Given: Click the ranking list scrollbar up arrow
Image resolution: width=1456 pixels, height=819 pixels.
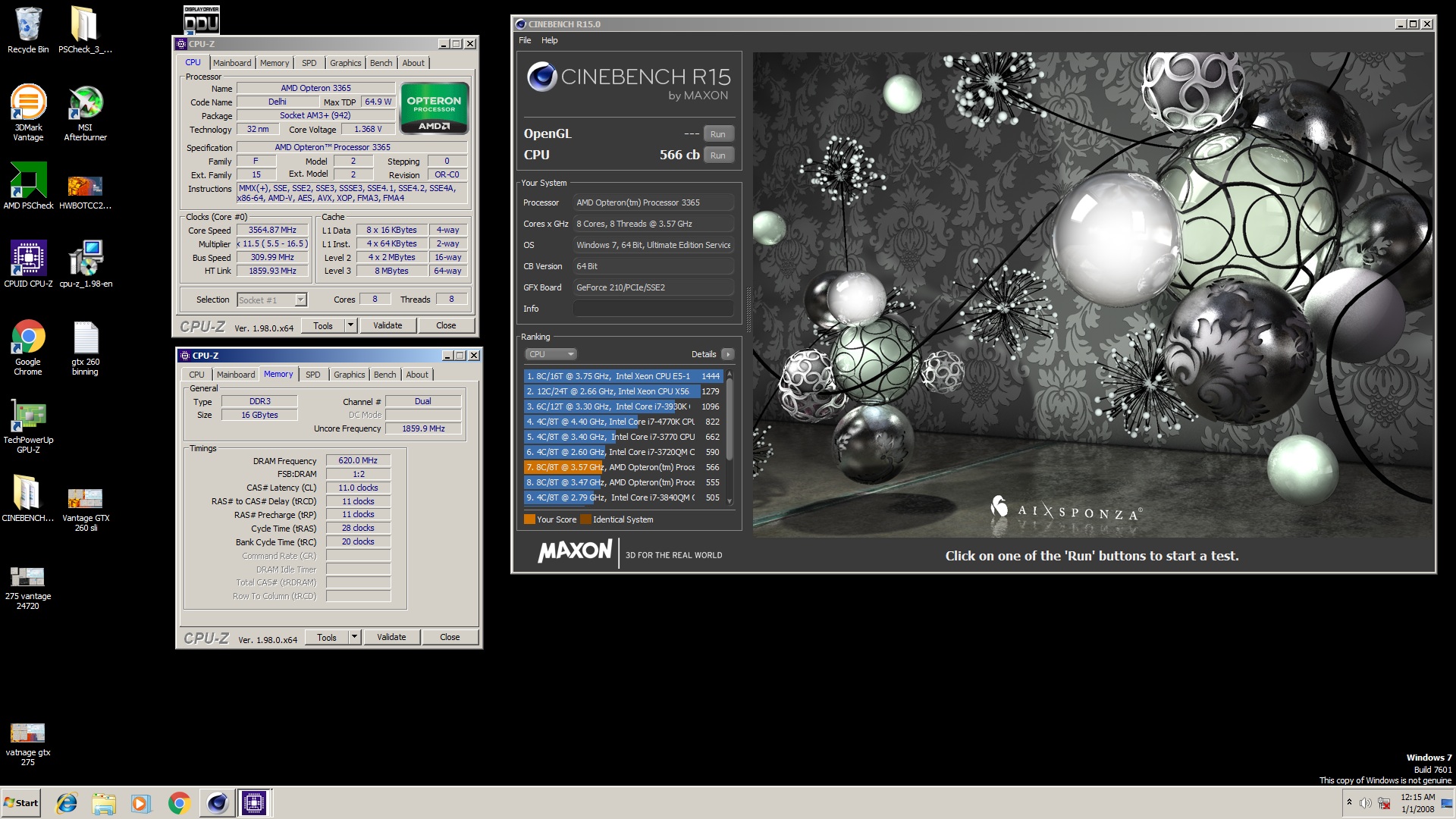Looking at the screenshot, I should pyautogui.click(x=730, y=374).
